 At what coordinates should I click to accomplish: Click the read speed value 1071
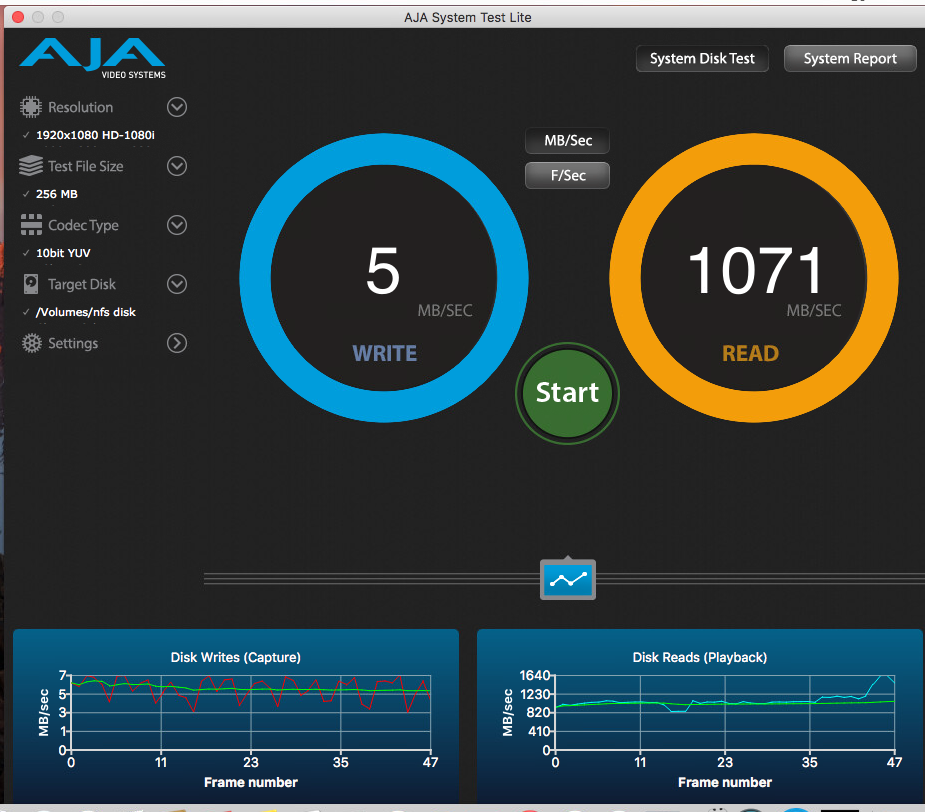coord(755,271)
